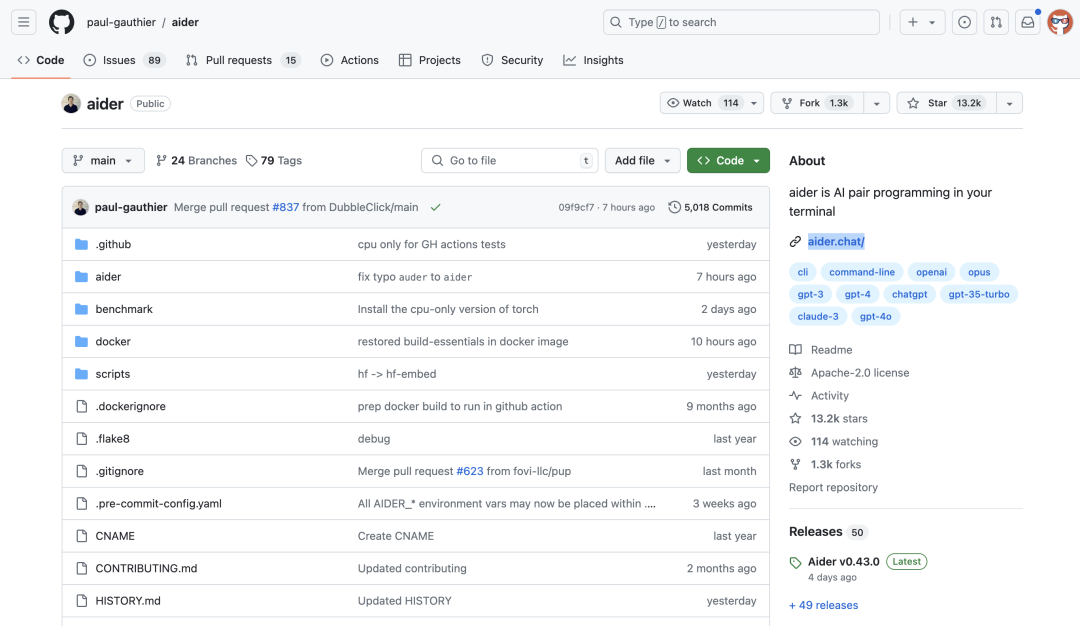Click the user profile avatar
This screenshot has height=626, width=1080.
(1060, 22)
